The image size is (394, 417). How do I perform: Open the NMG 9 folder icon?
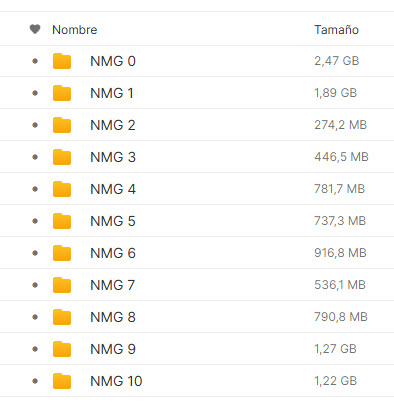click(62, 349)
